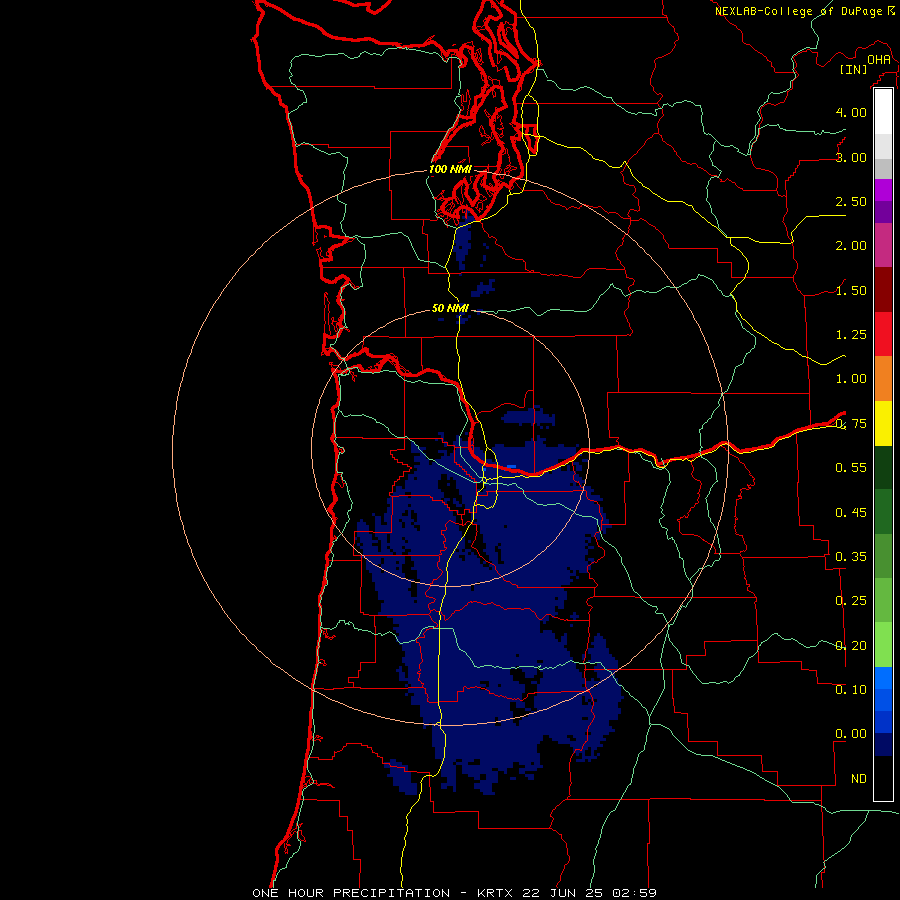Select the white swatch at legend top

(883, 112)
